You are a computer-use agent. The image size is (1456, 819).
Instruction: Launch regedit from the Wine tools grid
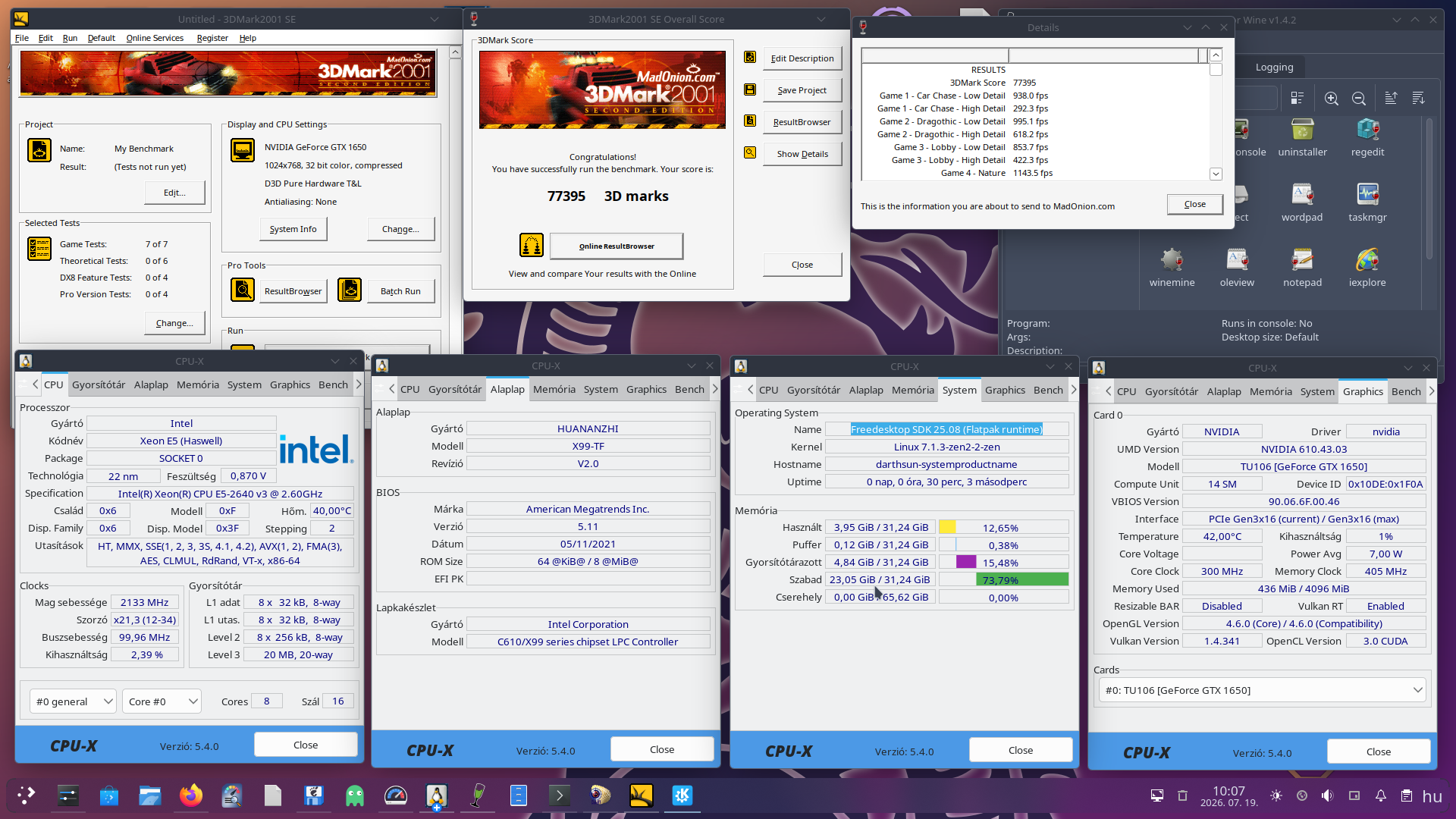click(1367, 137)
